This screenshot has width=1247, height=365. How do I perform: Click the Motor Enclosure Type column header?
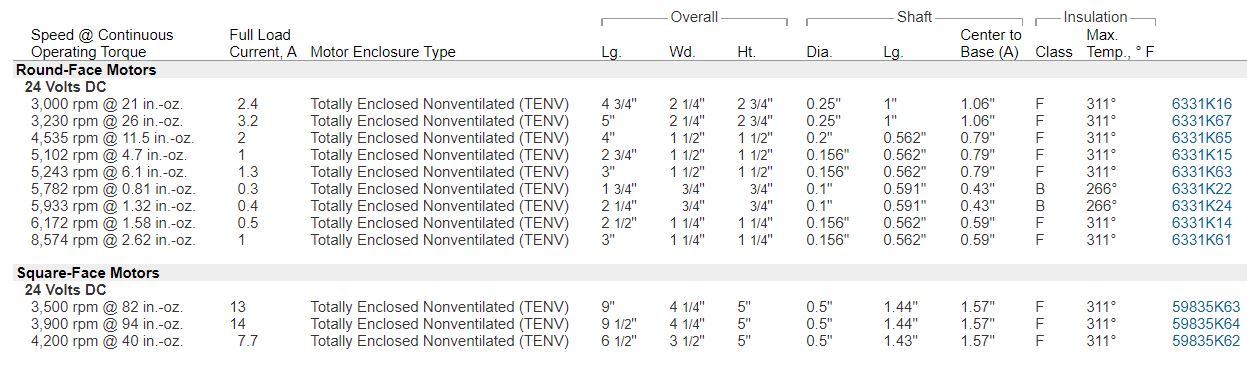pos(383,52)
